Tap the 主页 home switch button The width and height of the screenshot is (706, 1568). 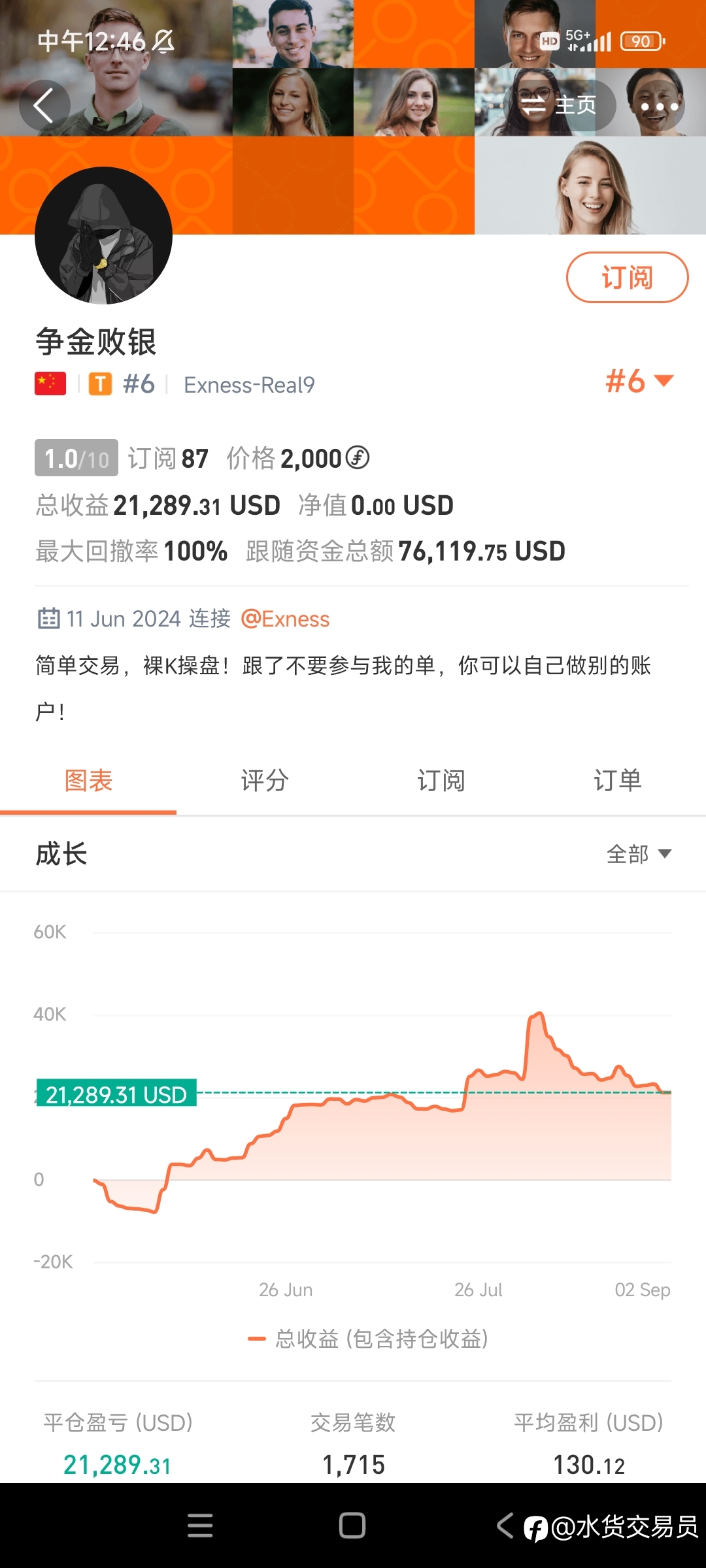pos(559,105)
